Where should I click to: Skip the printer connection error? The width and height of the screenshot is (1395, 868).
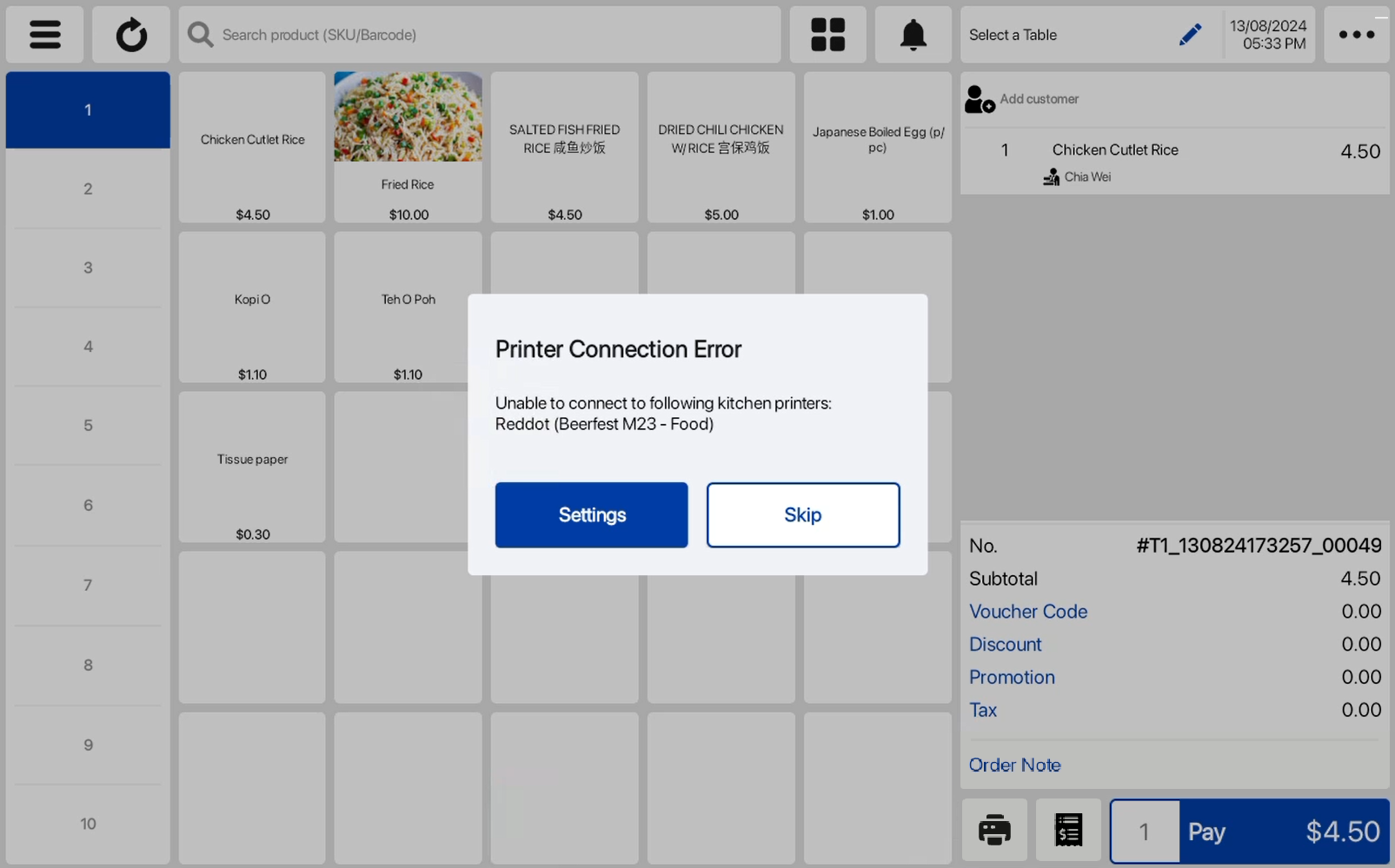coord(803,515)
